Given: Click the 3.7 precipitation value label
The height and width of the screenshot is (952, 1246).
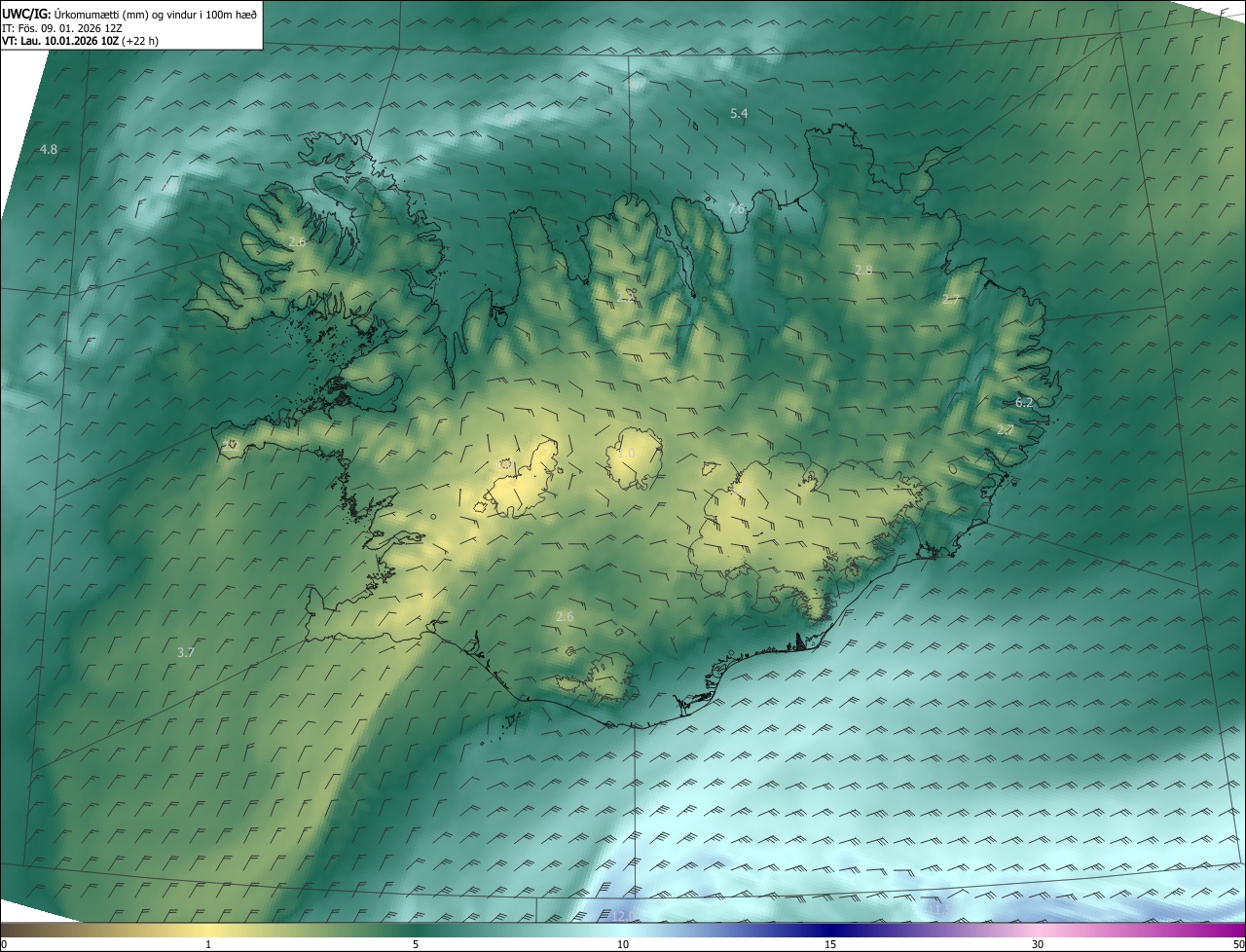Looking at the screenshot, I should click(x=186, y=652).
